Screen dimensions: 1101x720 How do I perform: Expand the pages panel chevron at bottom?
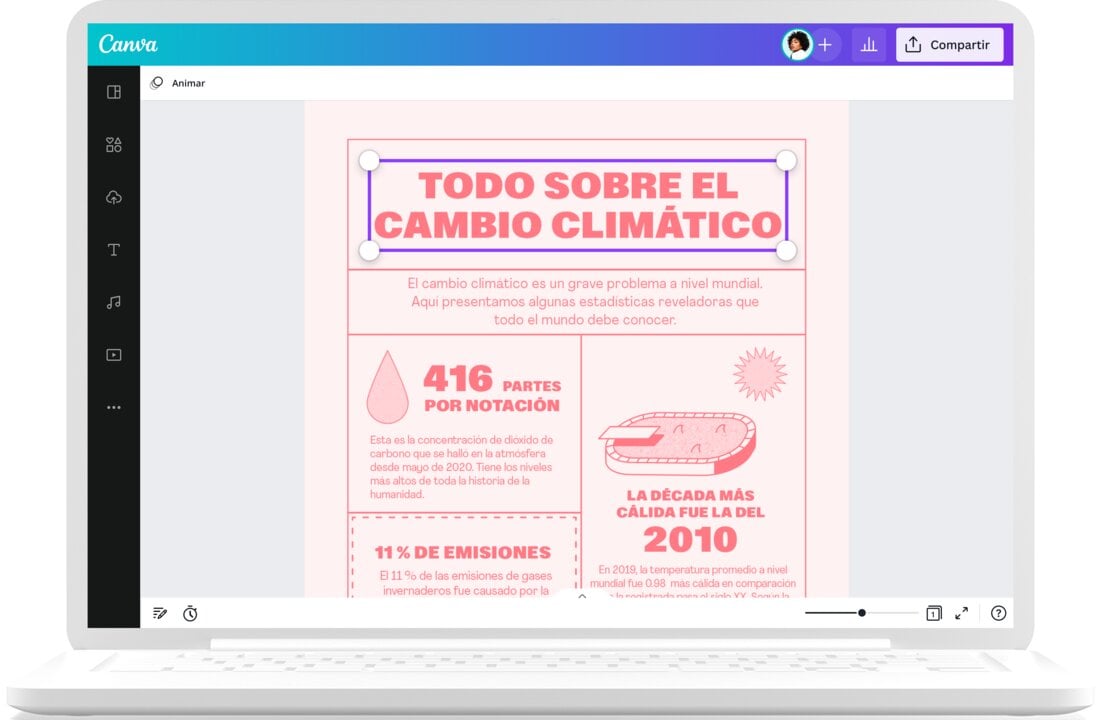click(582, 596)
